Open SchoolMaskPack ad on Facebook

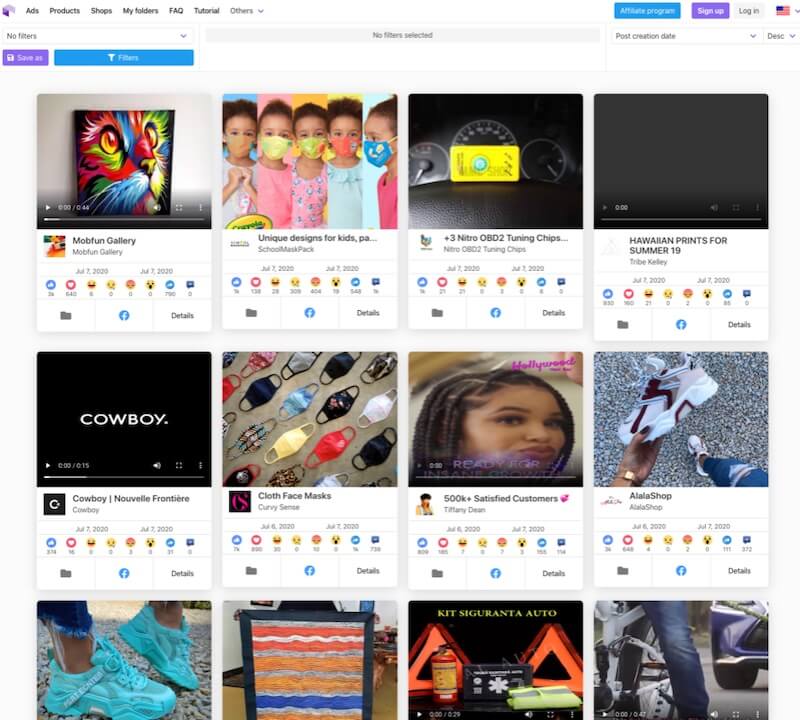click(310, 313)
